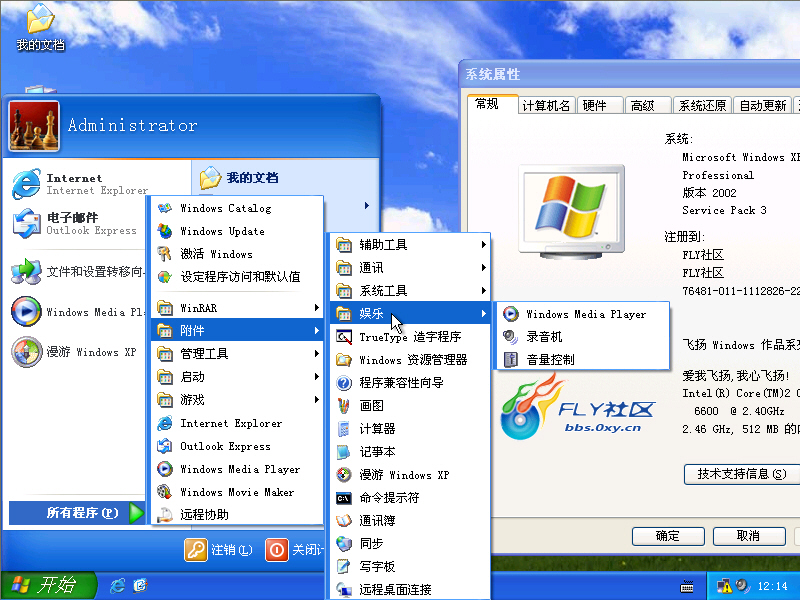
Task: Expand the 系统工具 system tools submenu
Action: tap(410, 291)
